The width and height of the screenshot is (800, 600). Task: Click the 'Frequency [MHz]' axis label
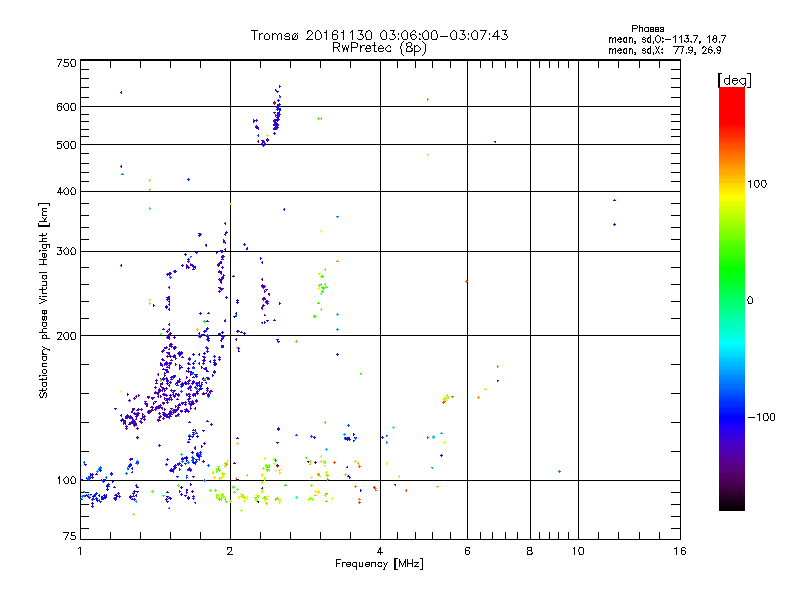(x=379, y=564)
